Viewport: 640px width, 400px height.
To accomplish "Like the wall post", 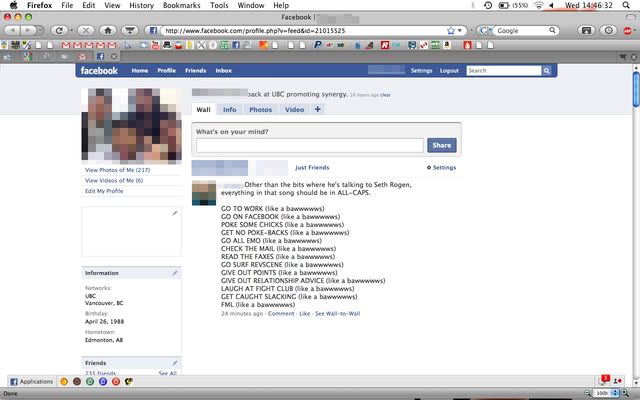I will 304,313.
